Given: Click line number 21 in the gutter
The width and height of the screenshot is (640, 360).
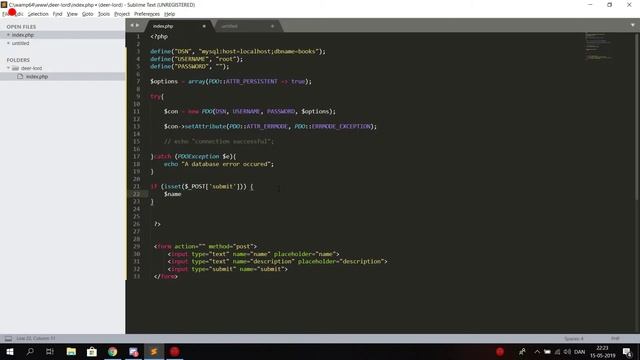Looking at the screenshot, I should tap(136, 187).
